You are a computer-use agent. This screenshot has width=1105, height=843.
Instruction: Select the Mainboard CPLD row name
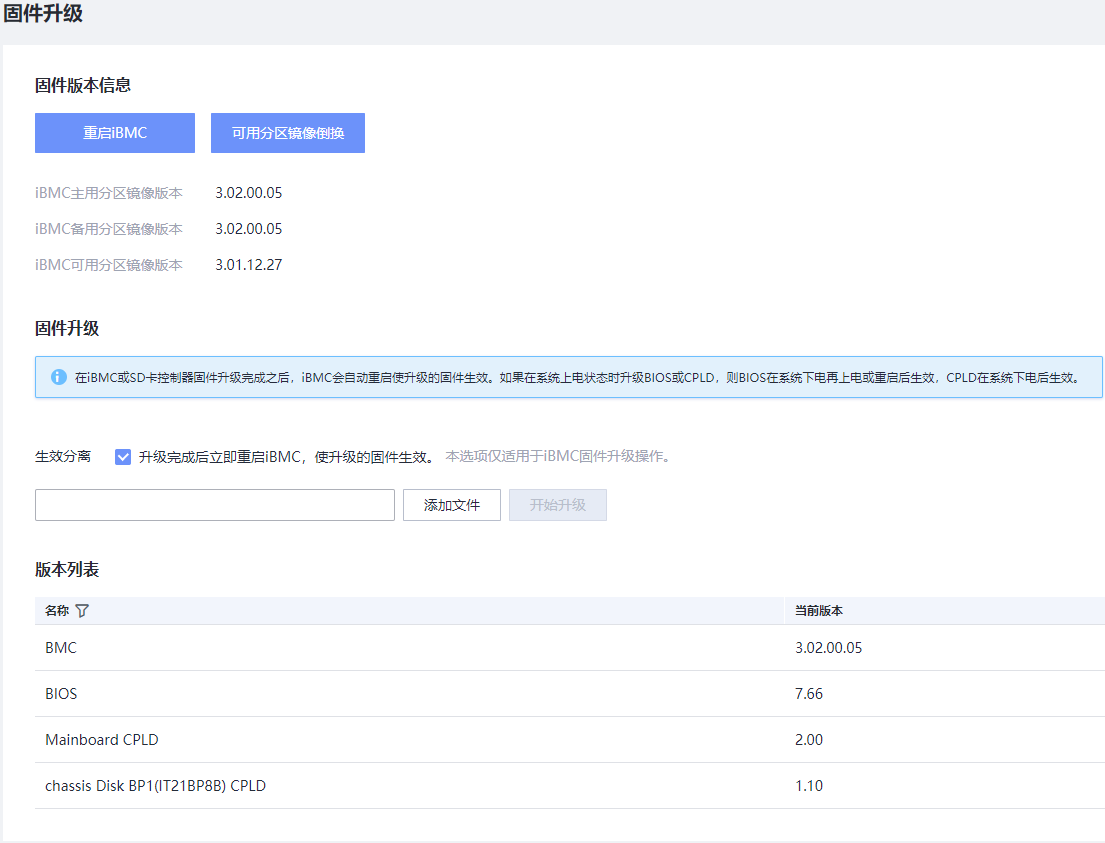[101, 739]
